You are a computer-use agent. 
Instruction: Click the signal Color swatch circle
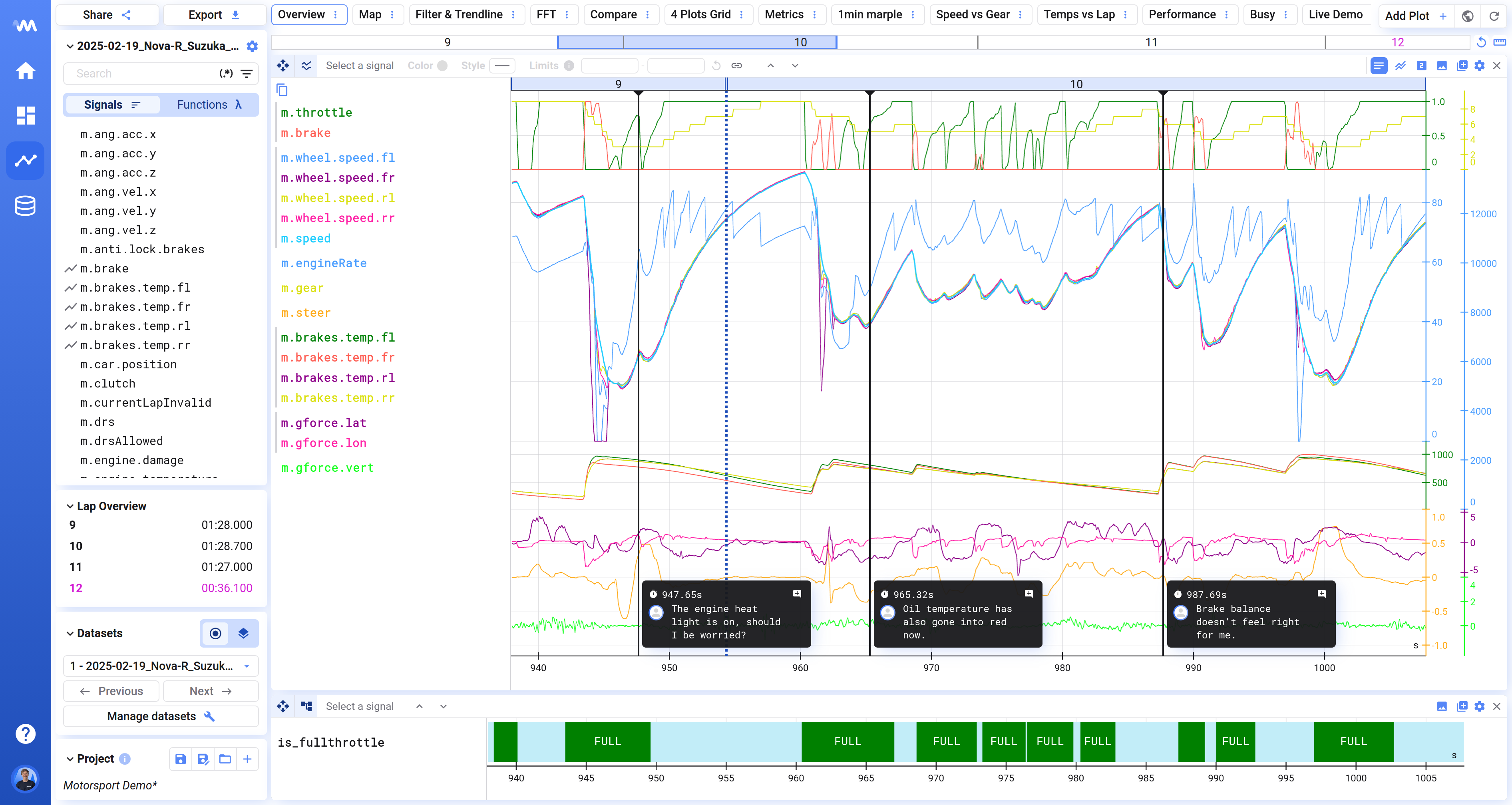(443, 66)
